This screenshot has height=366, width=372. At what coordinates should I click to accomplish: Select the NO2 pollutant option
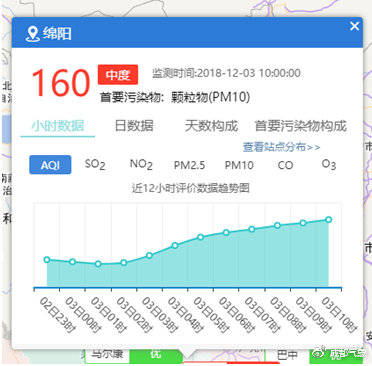pos(141,164)
